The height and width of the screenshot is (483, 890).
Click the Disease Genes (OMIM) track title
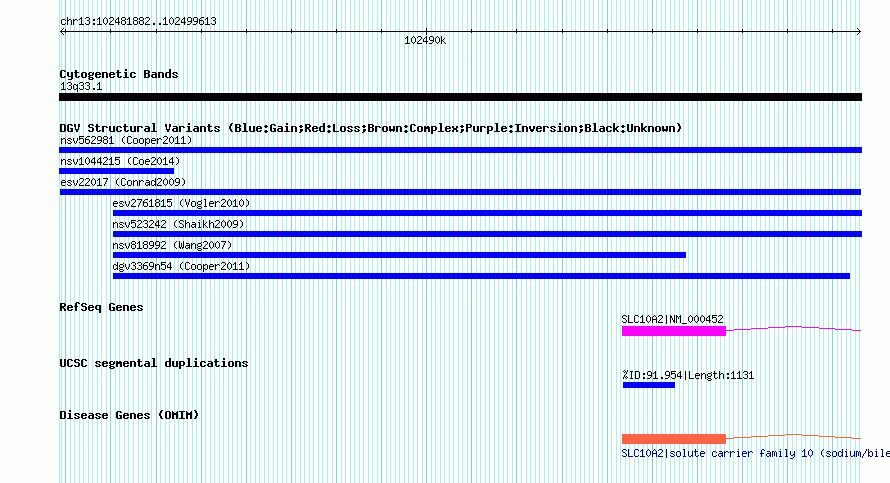[129, 415]
